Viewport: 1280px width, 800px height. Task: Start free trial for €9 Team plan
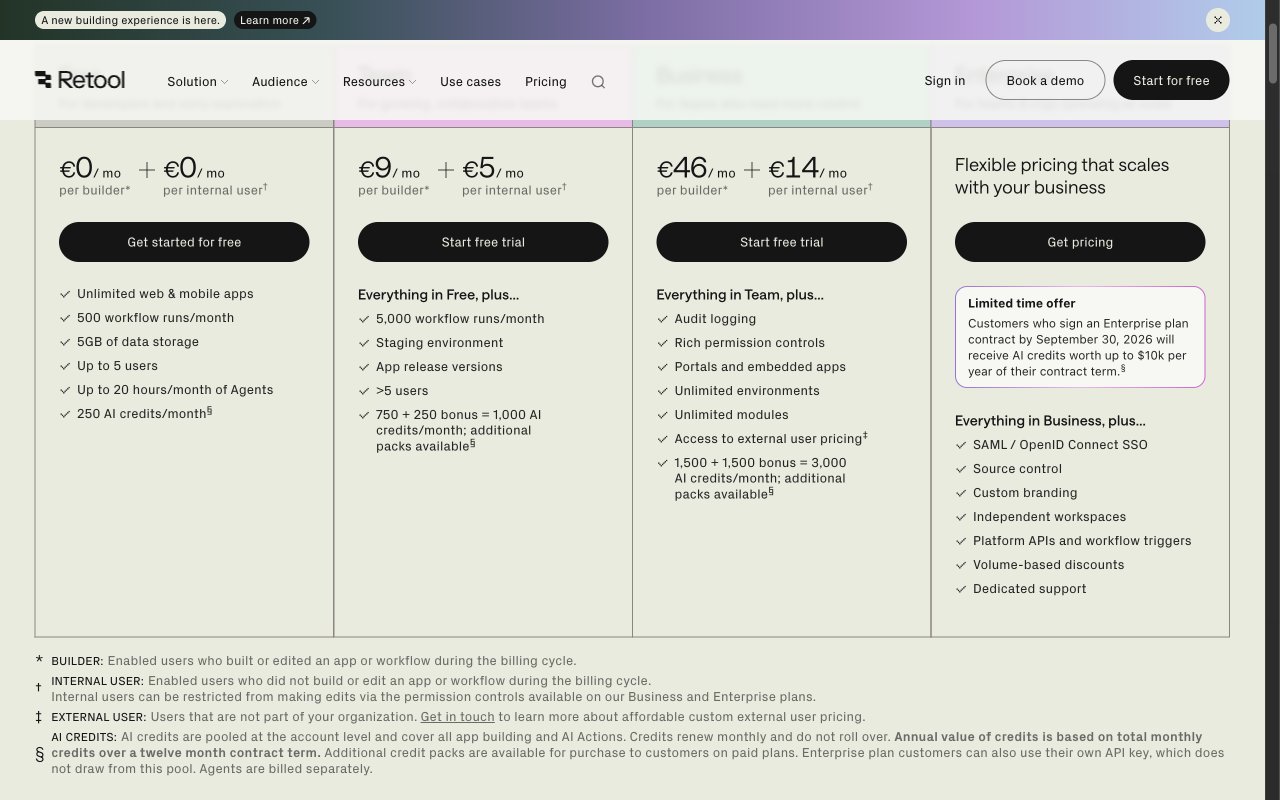483,242
